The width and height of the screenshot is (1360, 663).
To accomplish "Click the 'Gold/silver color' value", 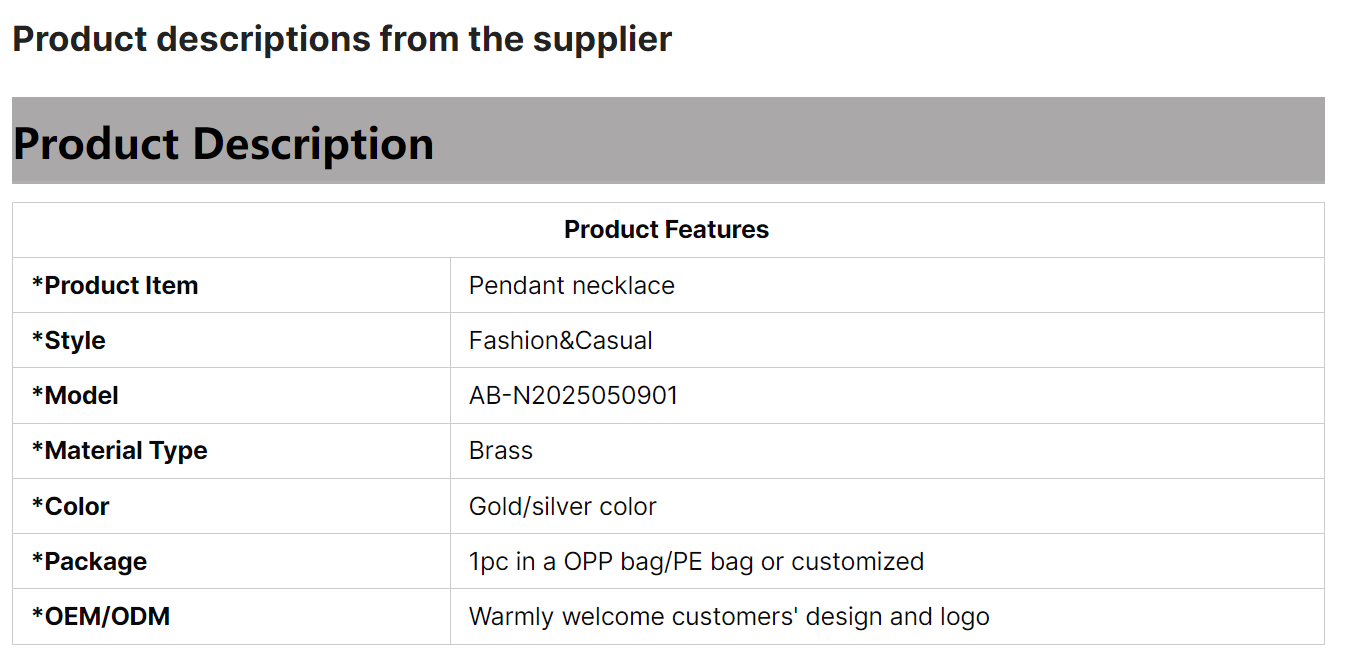I will point(563,506).
